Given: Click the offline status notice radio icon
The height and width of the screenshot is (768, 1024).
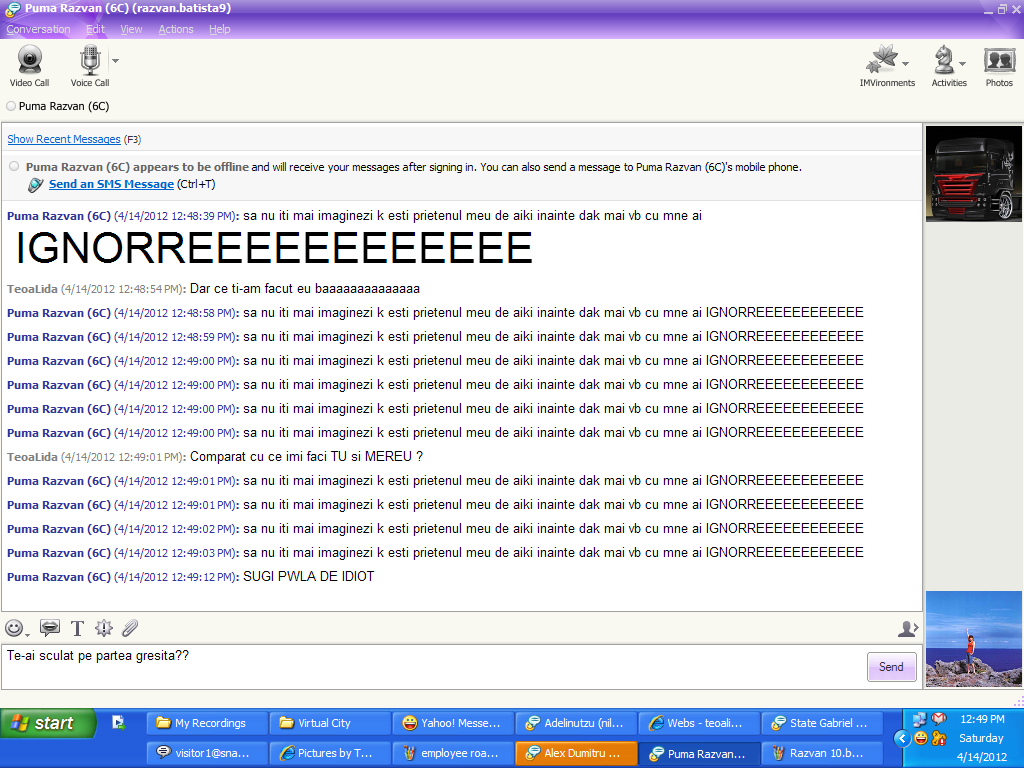Looking at the screenshot, I should [14, 167].
